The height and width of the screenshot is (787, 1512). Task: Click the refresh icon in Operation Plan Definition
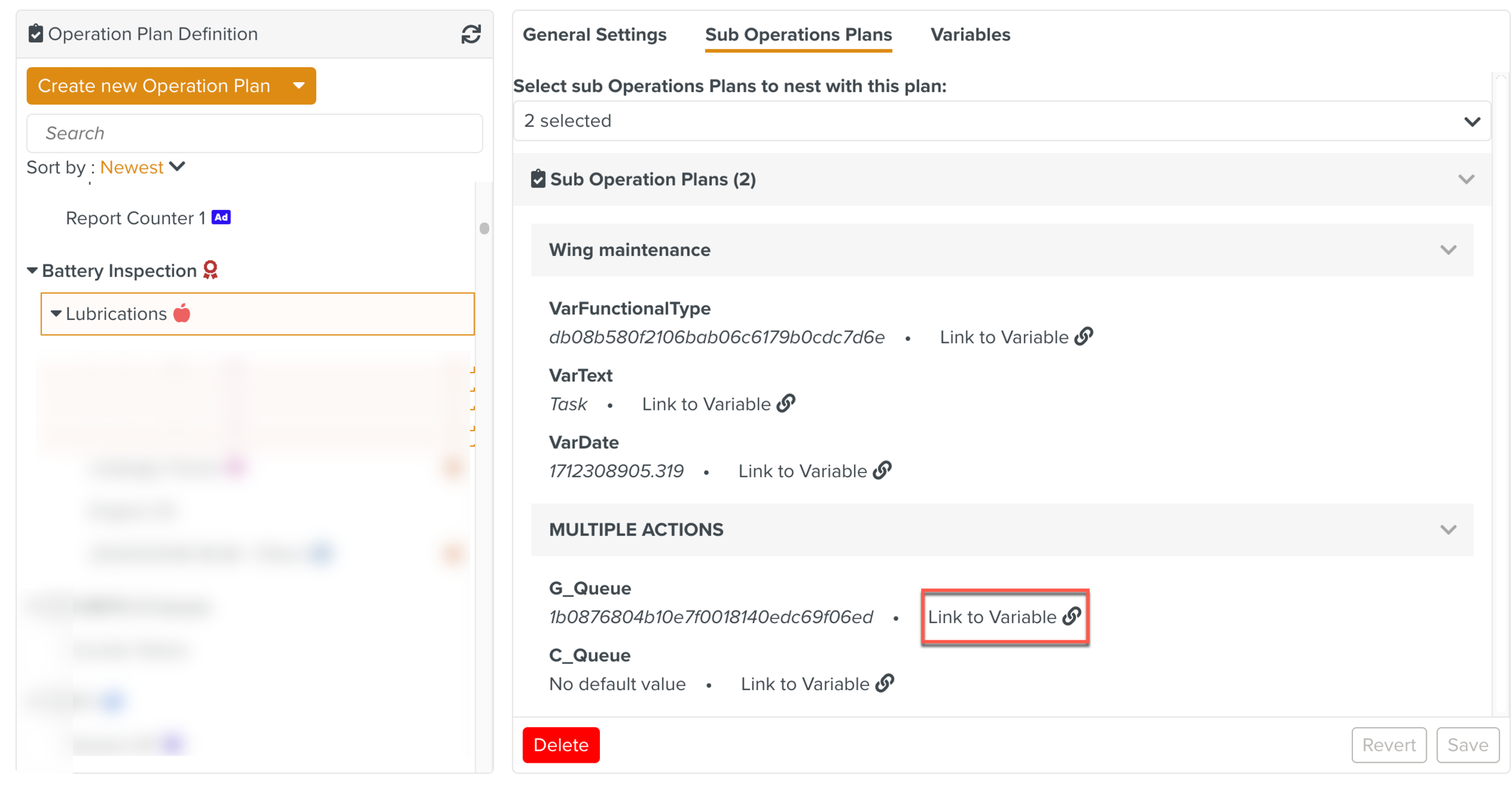click(x=471, y=34)
